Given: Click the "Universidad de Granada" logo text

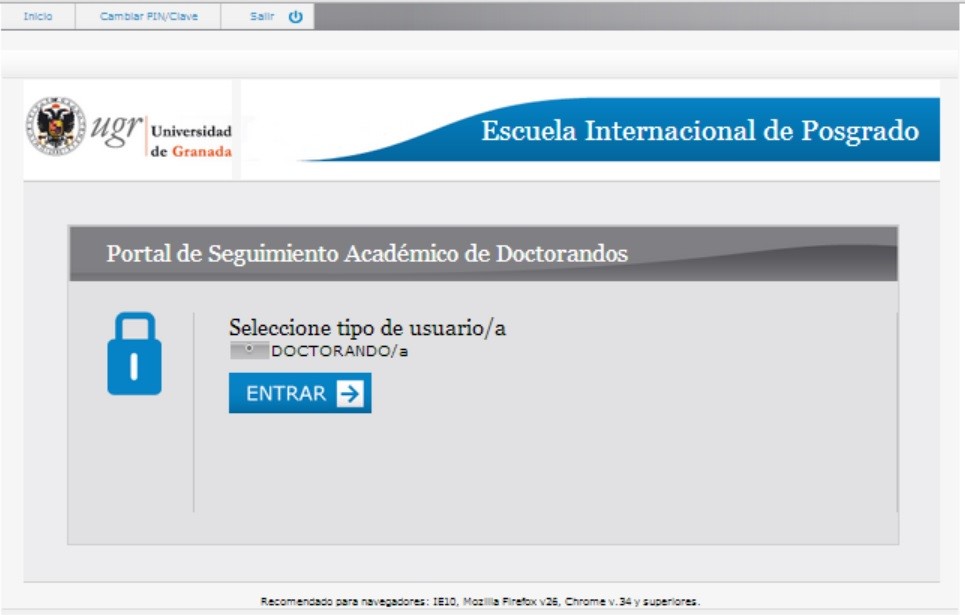Looking at the screenshot, I should point(190,141).
